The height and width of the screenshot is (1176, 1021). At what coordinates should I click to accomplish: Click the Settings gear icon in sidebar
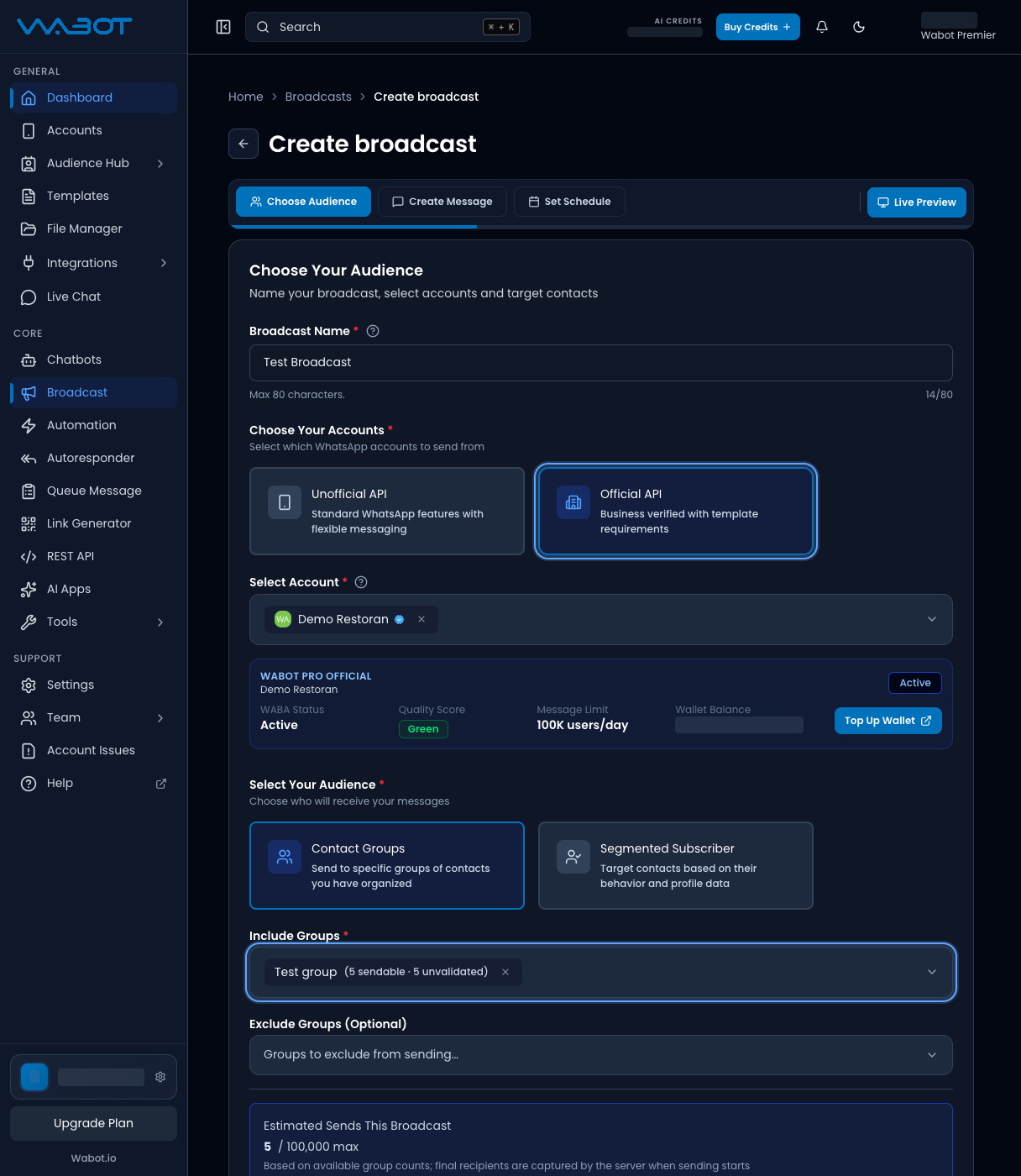click(x=29, y=685)
